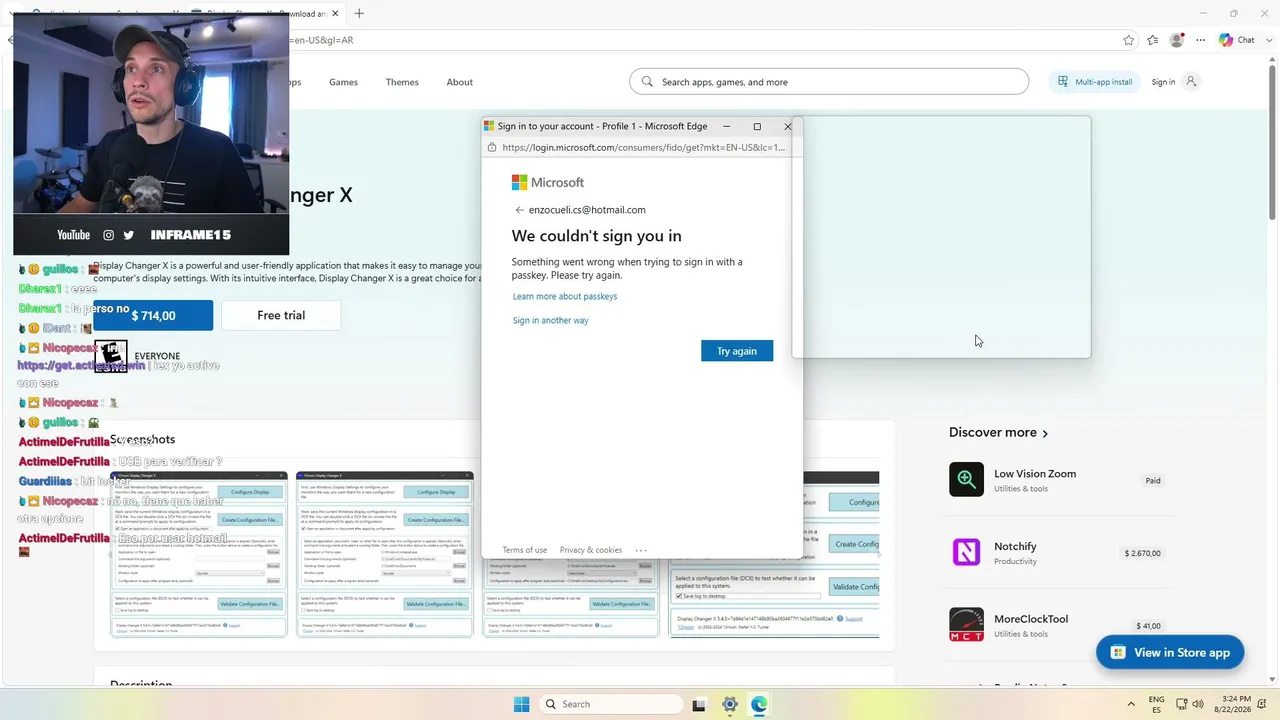Click the Paid label for Low Vision Zoom

point(1153,481)
